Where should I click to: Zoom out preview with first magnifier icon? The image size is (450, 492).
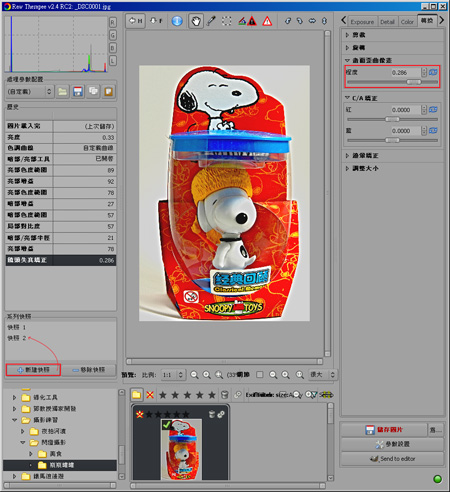(194, 375)
